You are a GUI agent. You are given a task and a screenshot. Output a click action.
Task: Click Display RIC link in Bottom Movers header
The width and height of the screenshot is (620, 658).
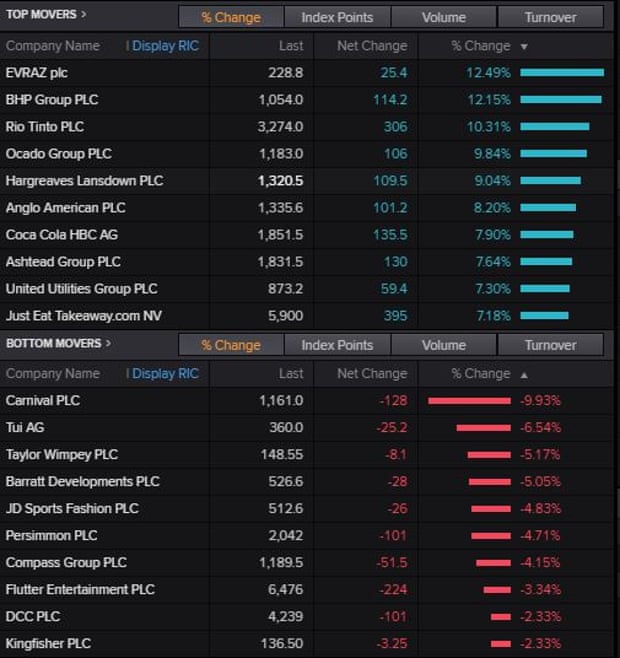[165, 373]
